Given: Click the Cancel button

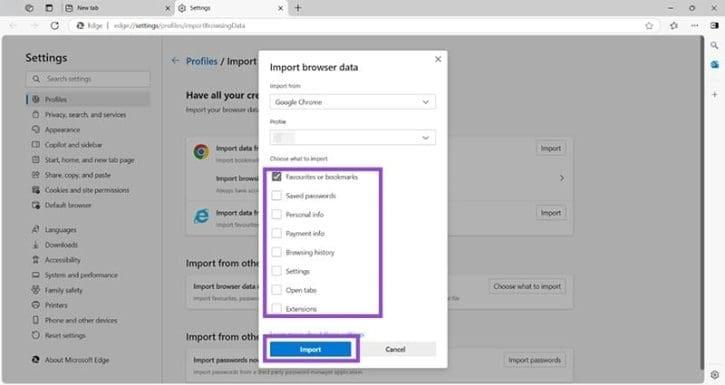Looking at the screenshot, I should [x=395, y=349].
